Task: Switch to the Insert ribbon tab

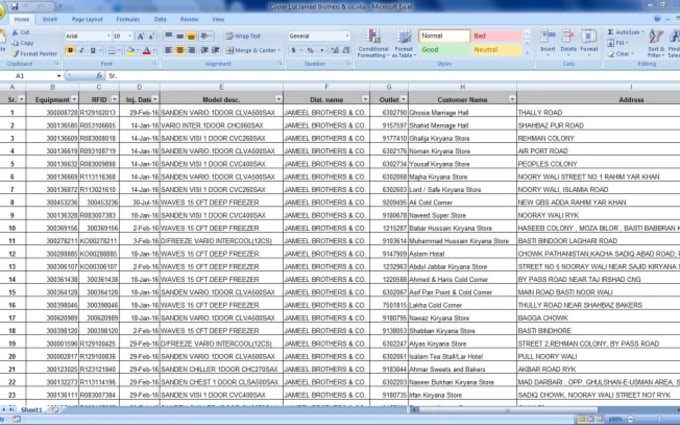Action: (x=50, y=19)
